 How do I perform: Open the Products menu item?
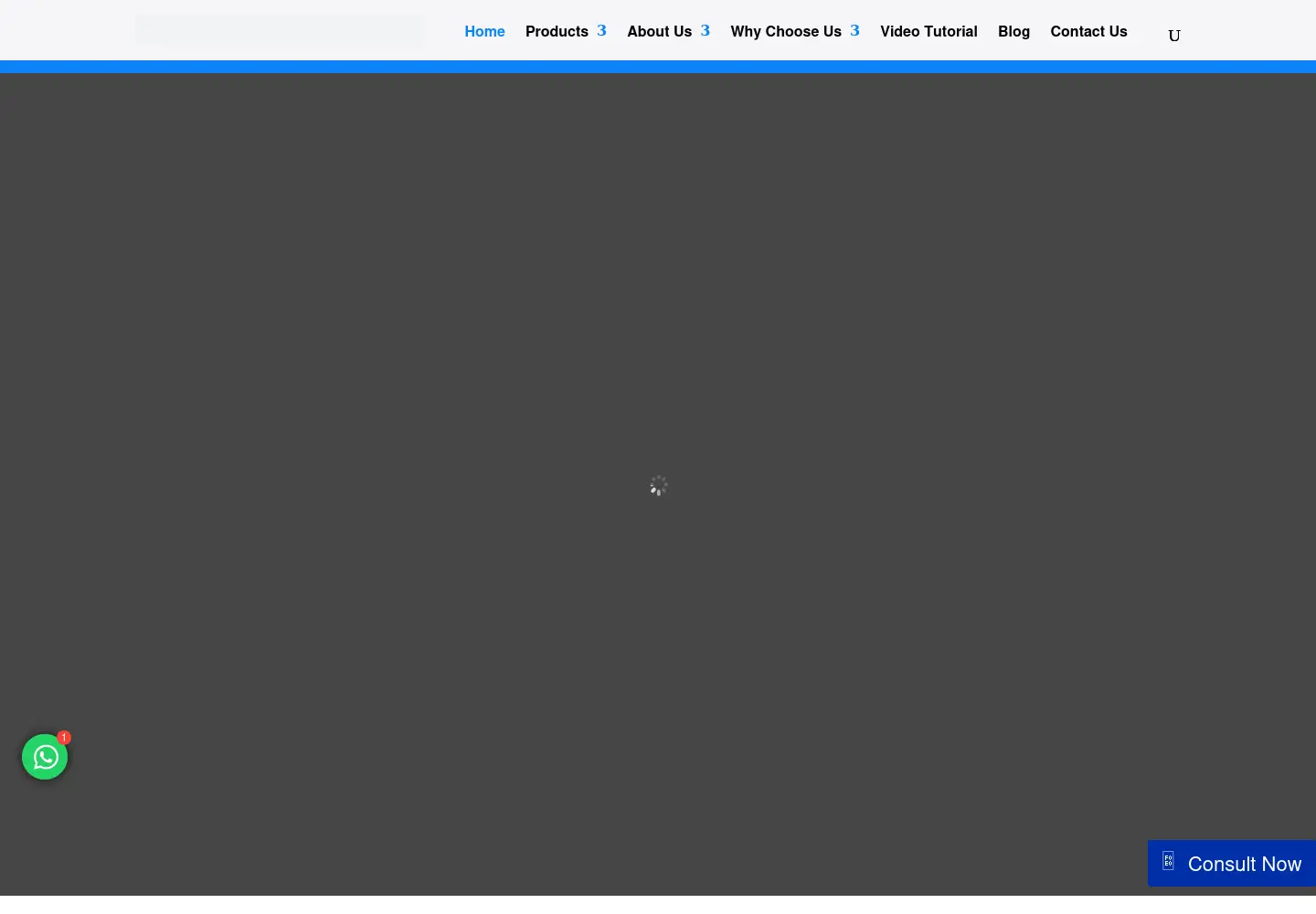tap(557, 31)
